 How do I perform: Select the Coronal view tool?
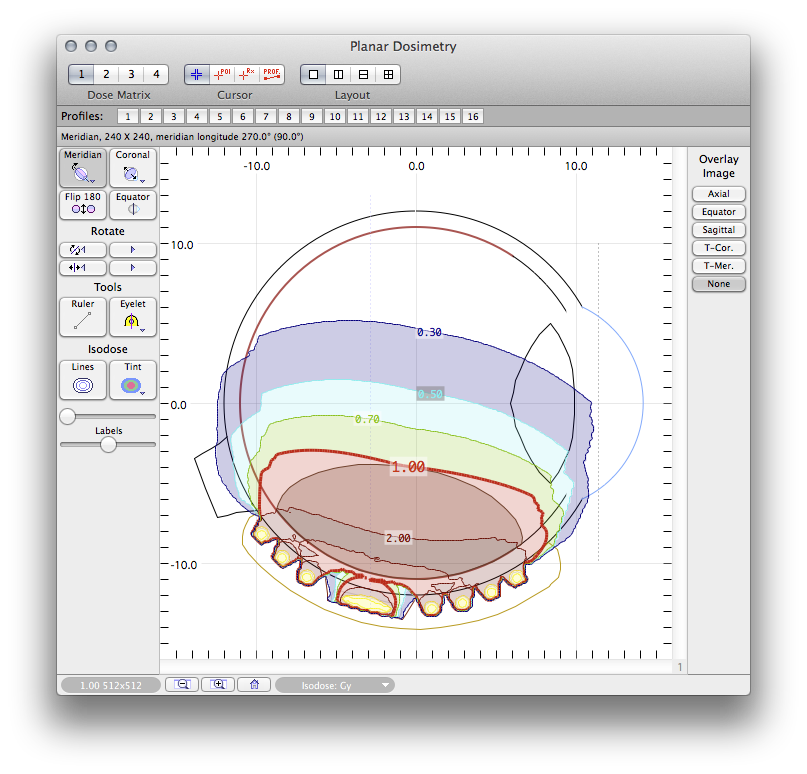[x=131, y=167]
